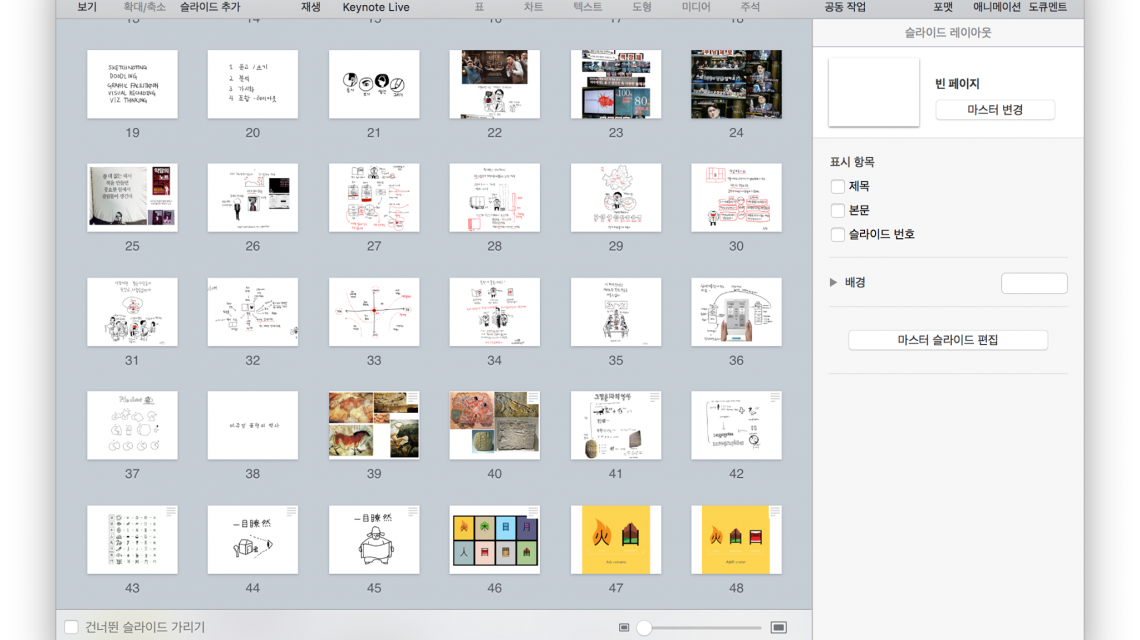Expand the 배경 (background) section
Image resolution: width=1140 pixels, height=640 pixels.
[834, 283]
